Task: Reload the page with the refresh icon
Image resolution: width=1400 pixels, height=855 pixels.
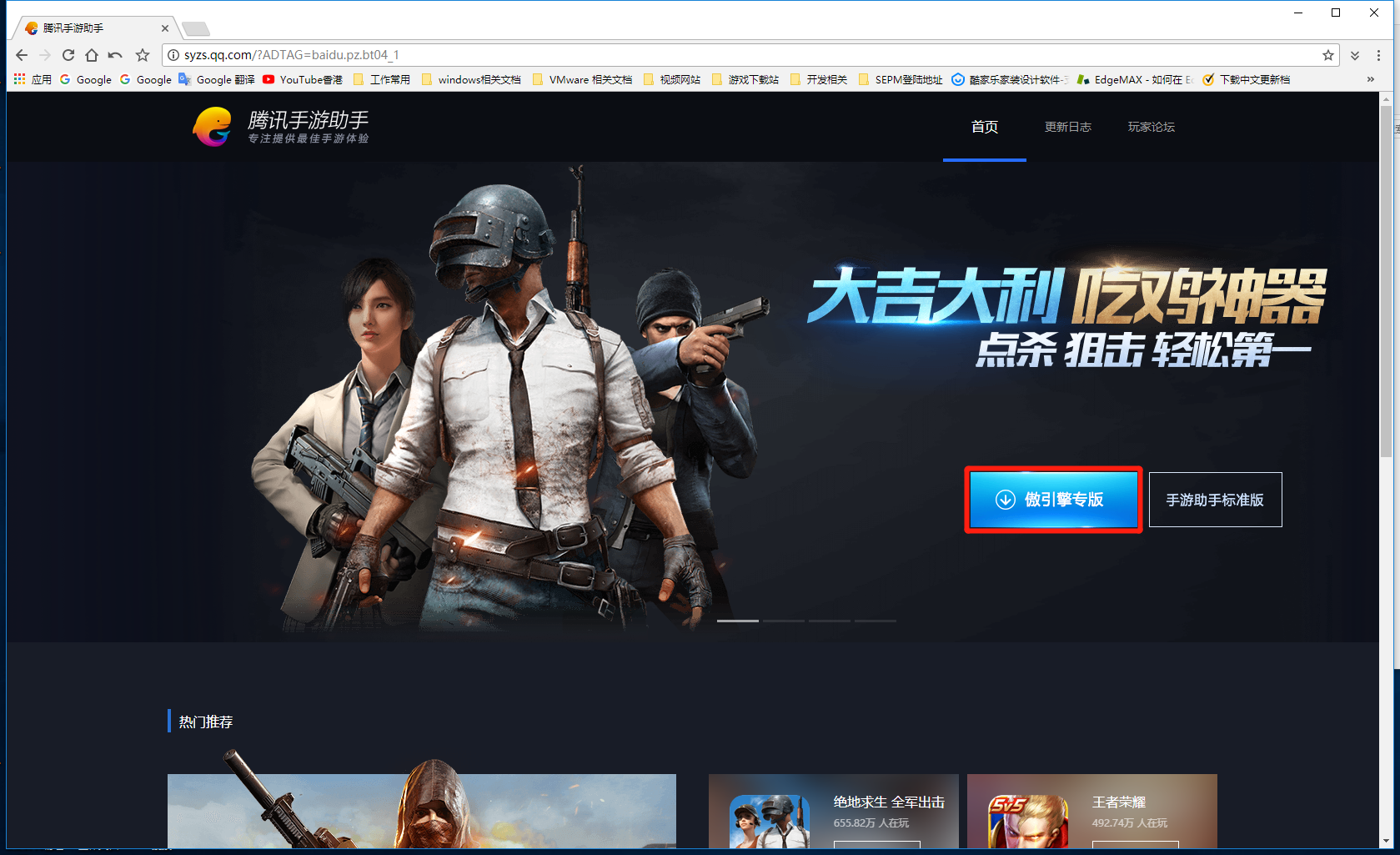Action: pos(68,55)
